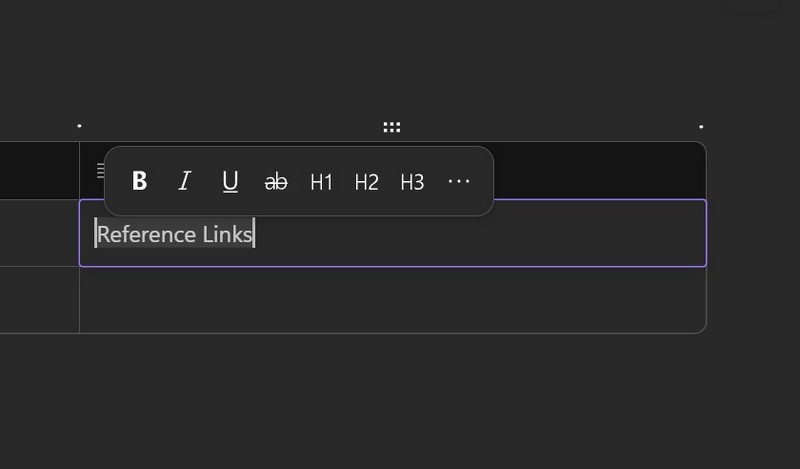The height and width of the screenshot is (469, 800).
Task: Click the dark header cell right of the toolbar
Action: [x=600, y=170]
